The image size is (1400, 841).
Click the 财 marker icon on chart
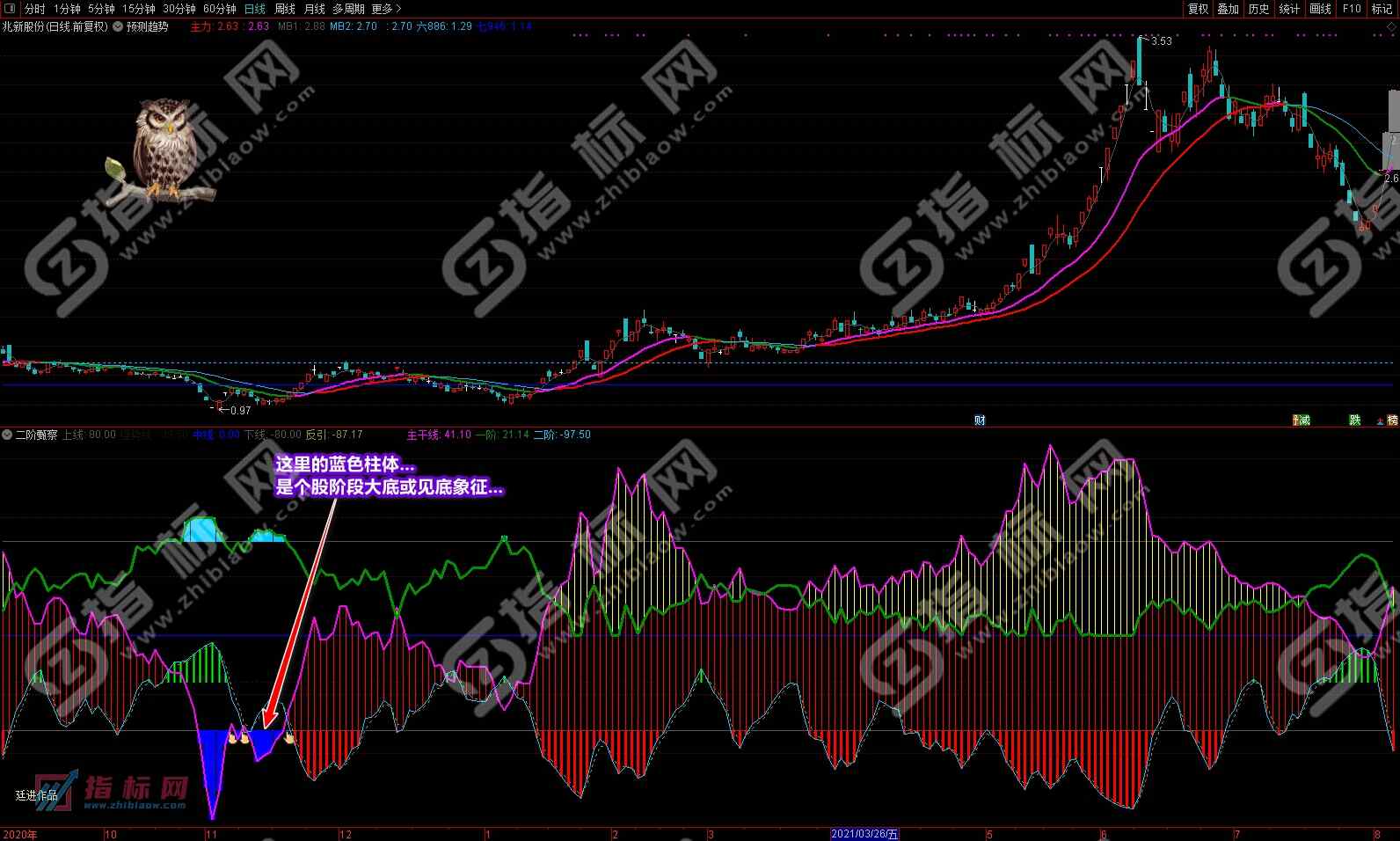(x=980, y=420)
